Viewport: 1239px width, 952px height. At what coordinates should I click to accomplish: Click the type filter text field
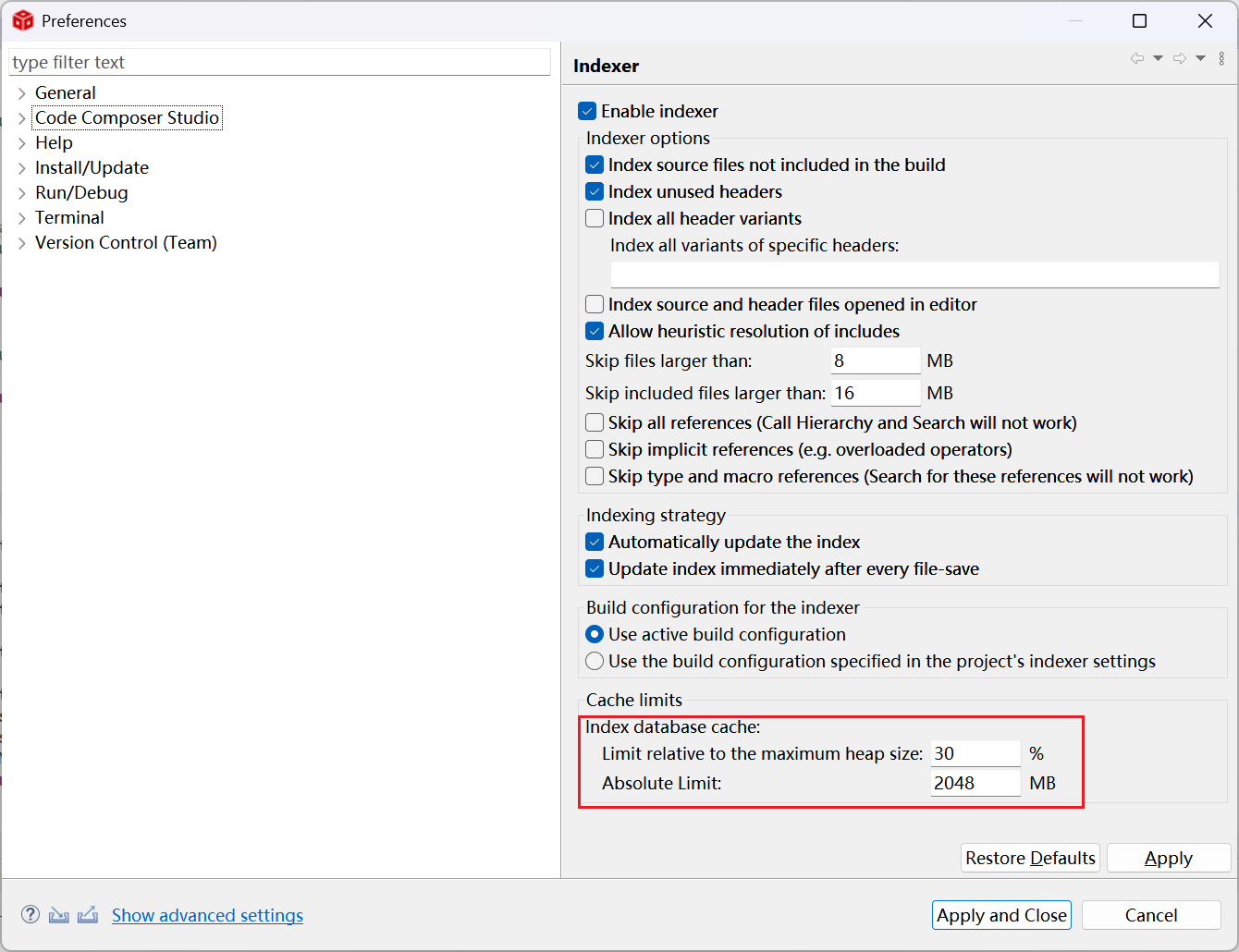(279, 62)
